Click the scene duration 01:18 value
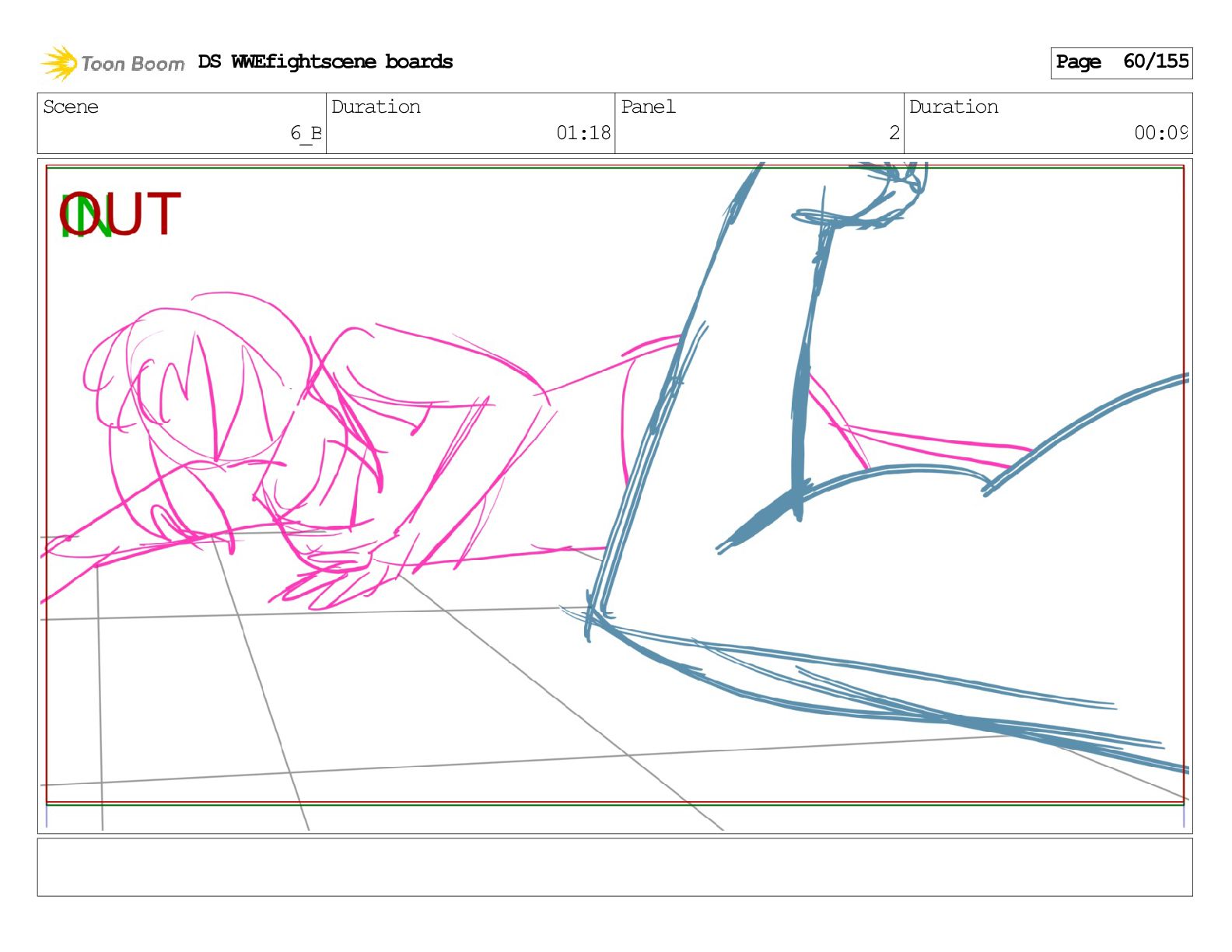This screenshot has height=952, width=1232. pyautogui.click(x=583, y=133)
